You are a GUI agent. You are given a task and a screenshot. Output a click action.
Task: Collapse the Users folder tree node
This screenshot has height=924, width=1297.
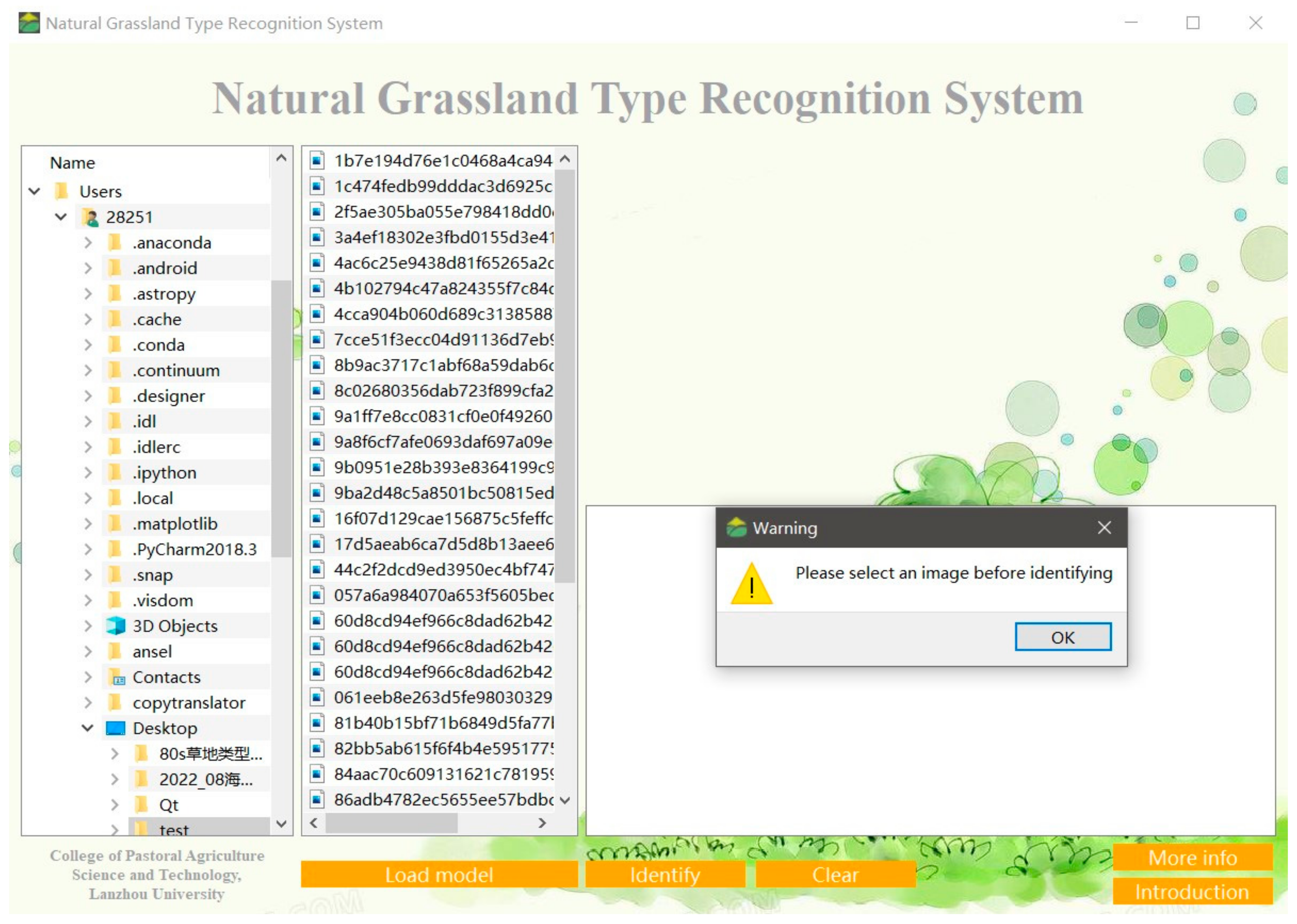pyautogui.click(x=34, y=191)
